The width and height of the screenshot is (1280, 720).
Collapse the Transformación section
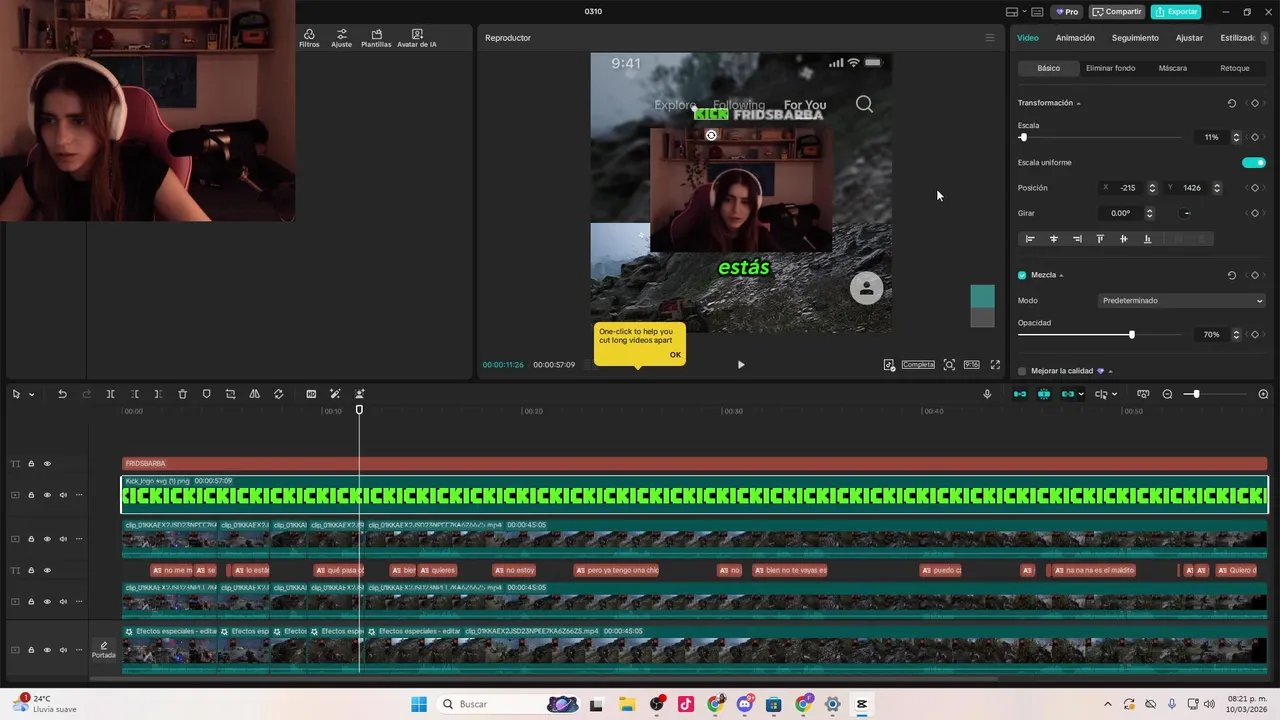1078,104
